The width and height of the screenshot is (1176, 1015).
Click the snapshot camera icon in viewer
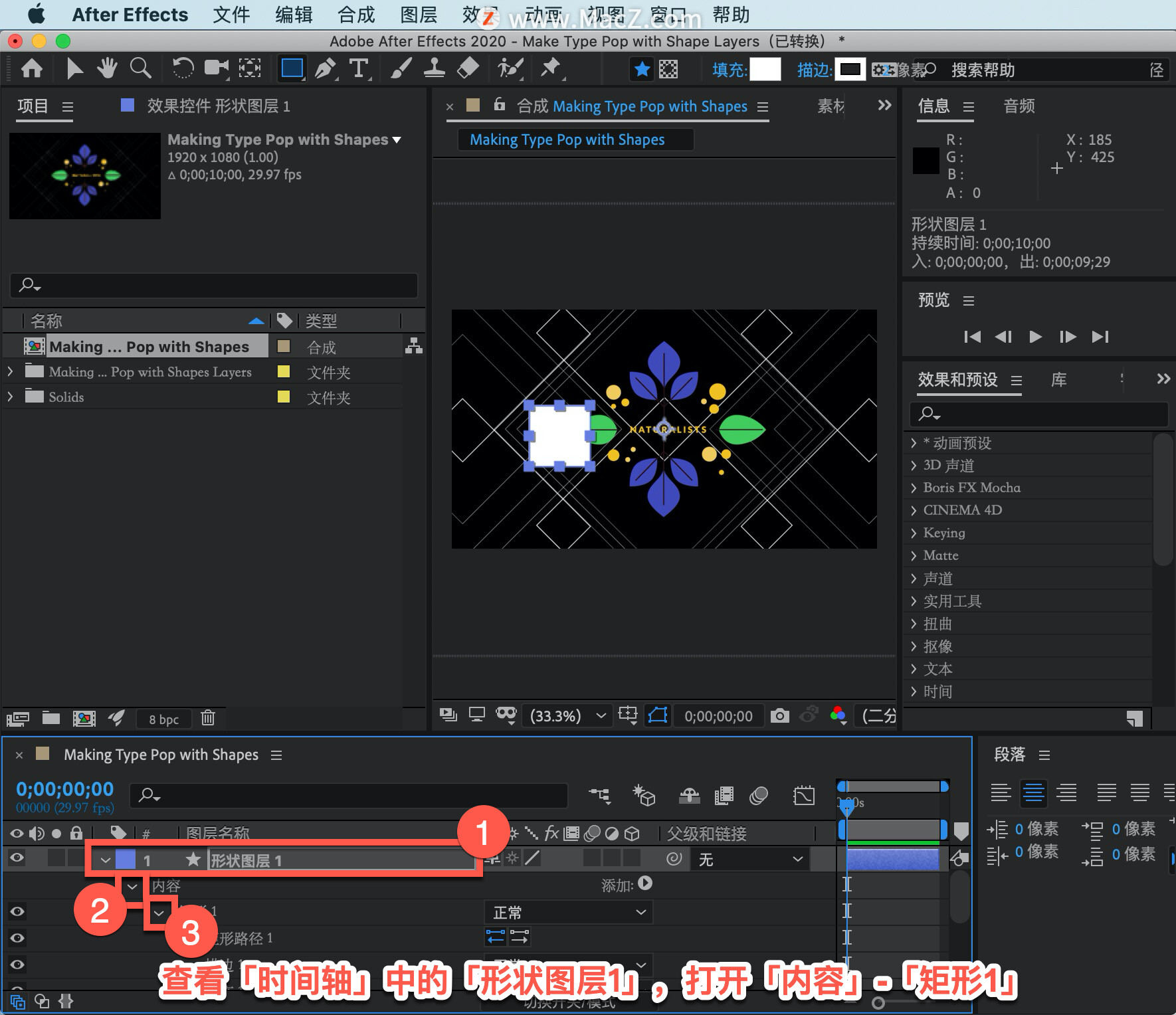coord(779,715)
